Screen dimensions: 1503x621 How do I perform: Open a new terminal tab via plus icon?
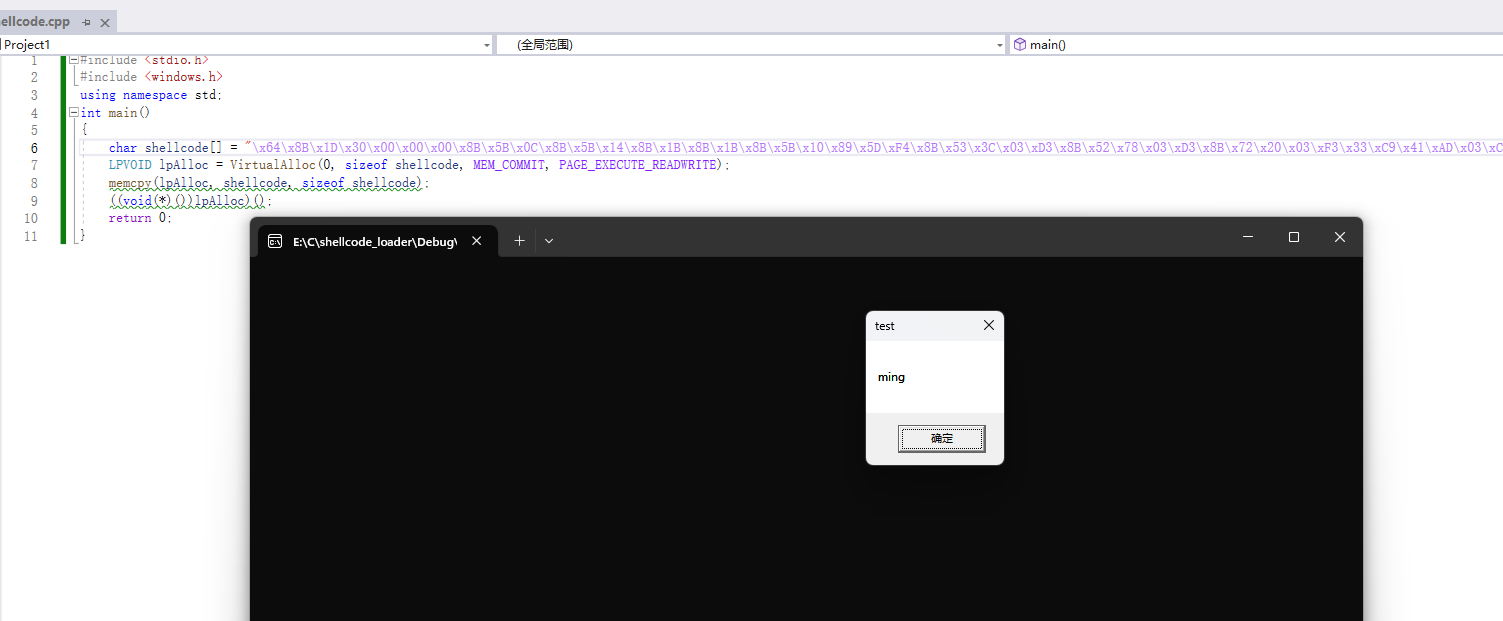tap(519, 240)
